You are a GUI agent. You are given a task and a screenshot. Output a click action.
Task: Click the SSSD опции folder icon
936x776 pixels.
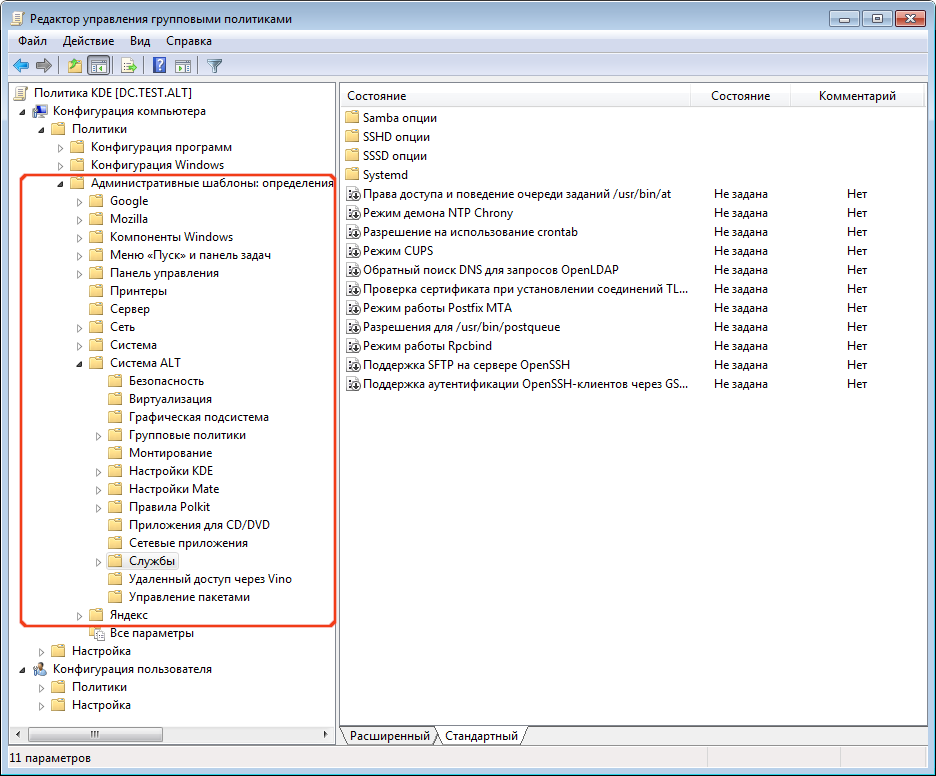coord(352,156)
